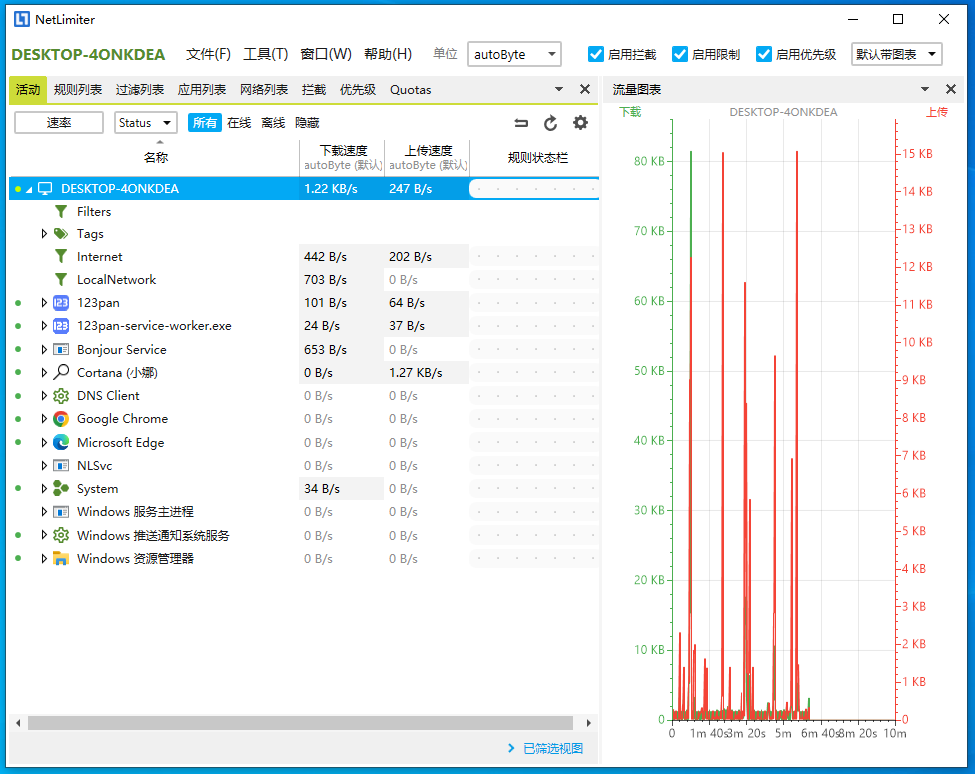Switch to the 规则列表 tab
Image resolution: width=975 pixels, height=774 pixels.
click(78, 90)
